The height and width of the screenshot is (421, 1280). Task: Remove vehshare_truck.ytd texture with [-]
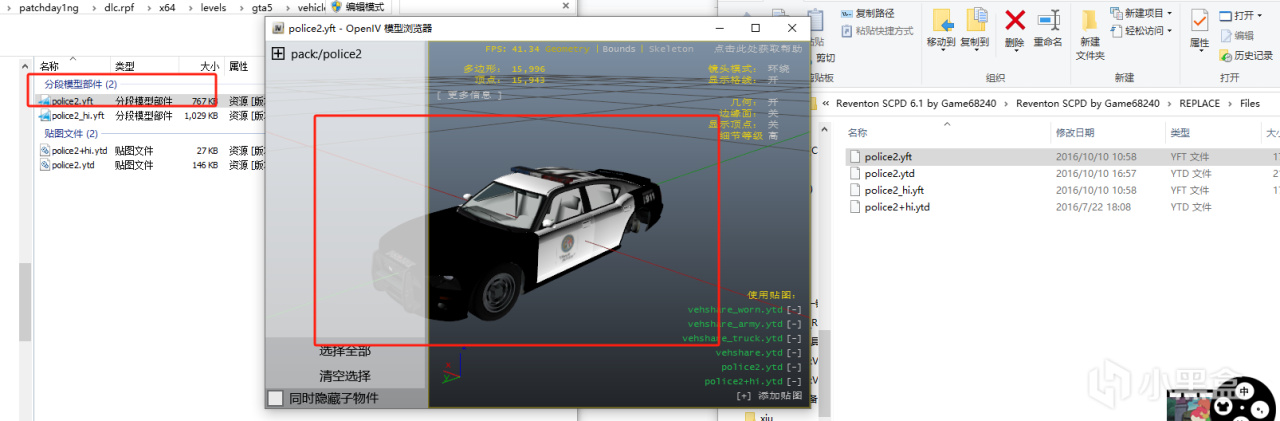click(x=794, y=338)
